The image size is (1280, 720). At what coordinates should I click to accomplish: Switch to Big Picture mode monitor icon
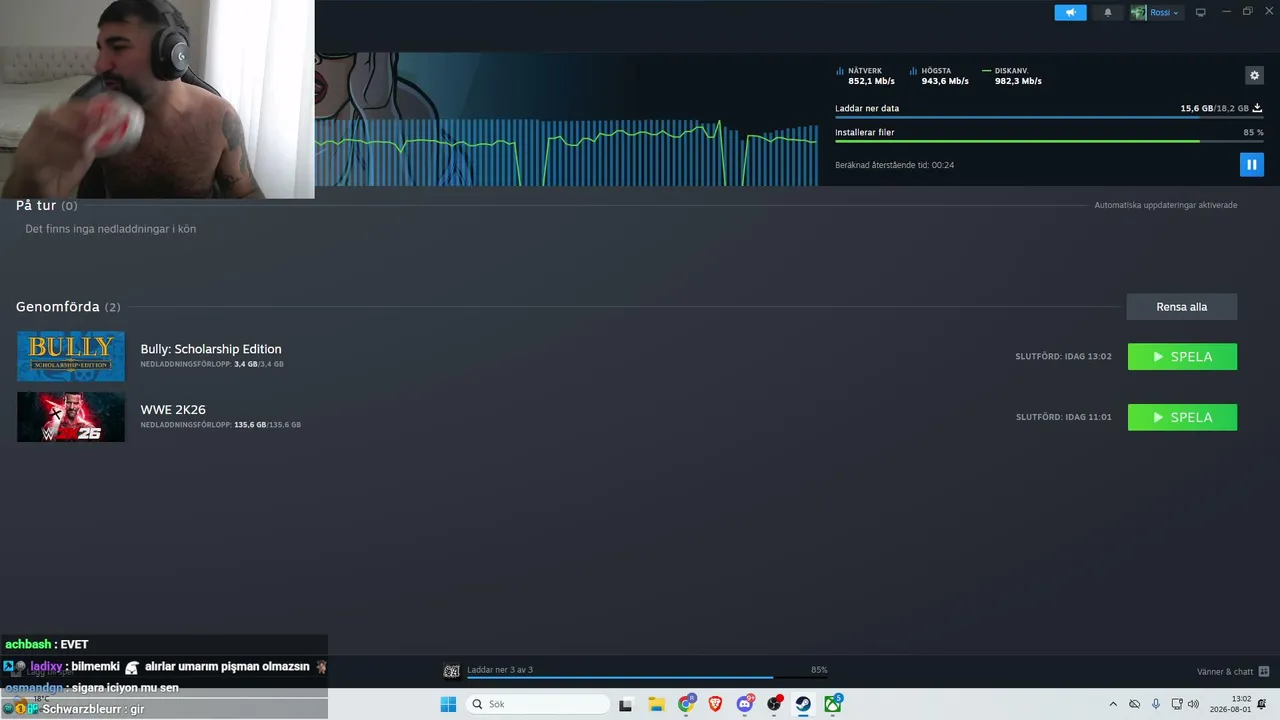pos(1201,13)
